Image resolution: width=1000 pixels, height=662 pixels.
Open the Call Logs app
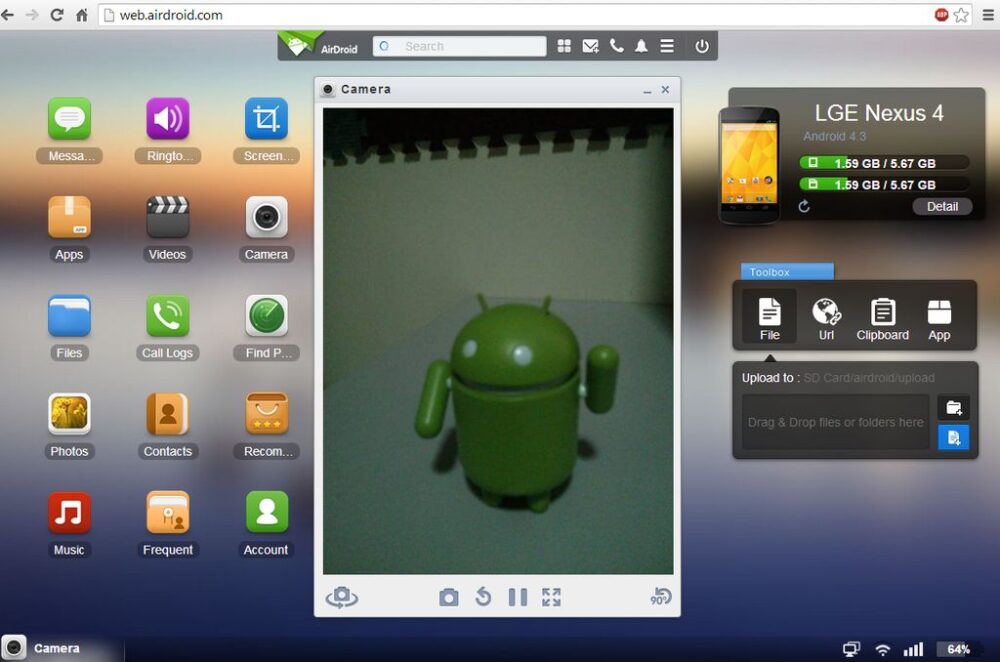pyautogui.click(x=167, y=318)
